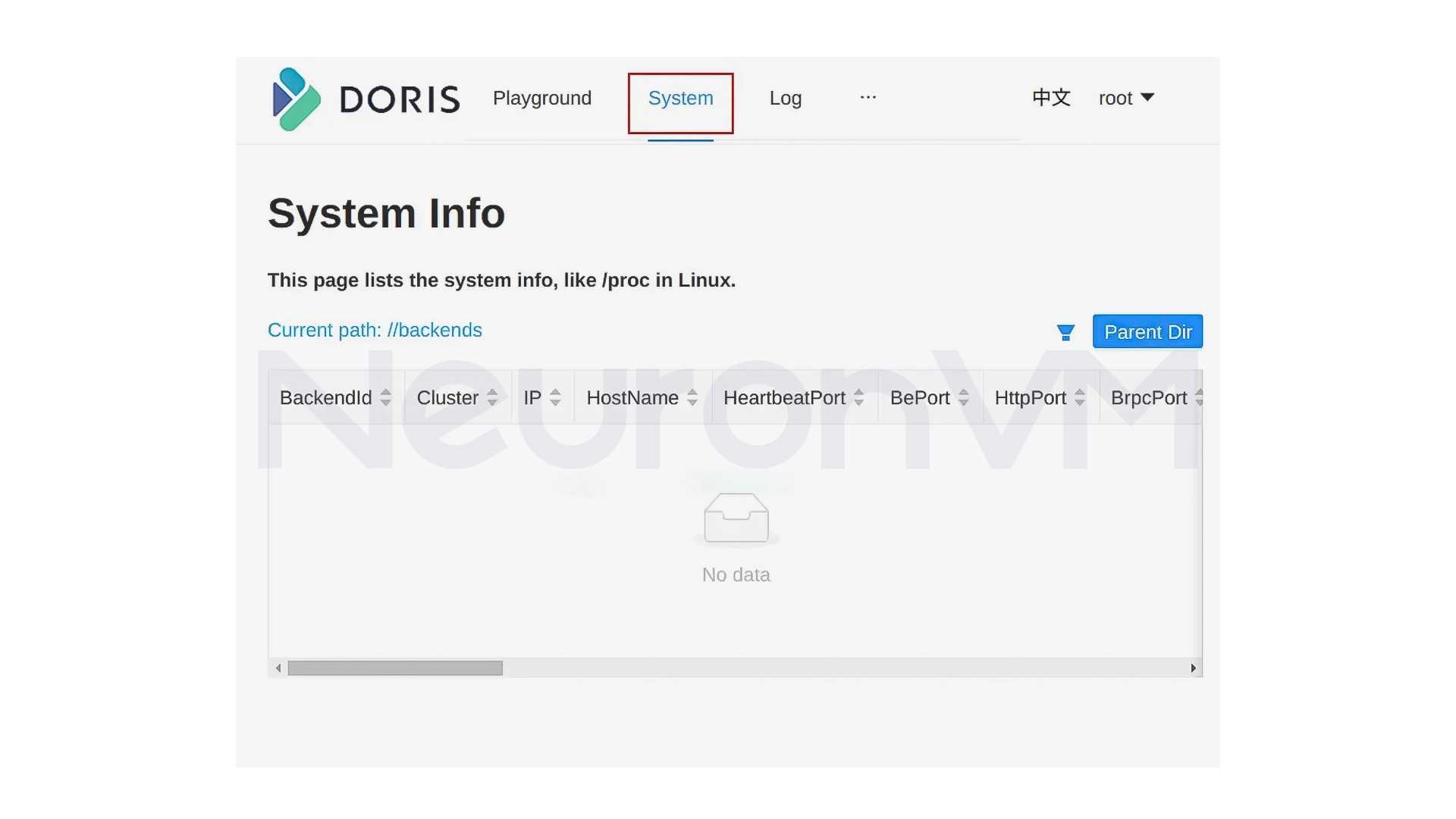Click the horizontal scrollbar below the table
Image resolution: width=1456 pixels, height=819 pixels.
pos(396,668)
